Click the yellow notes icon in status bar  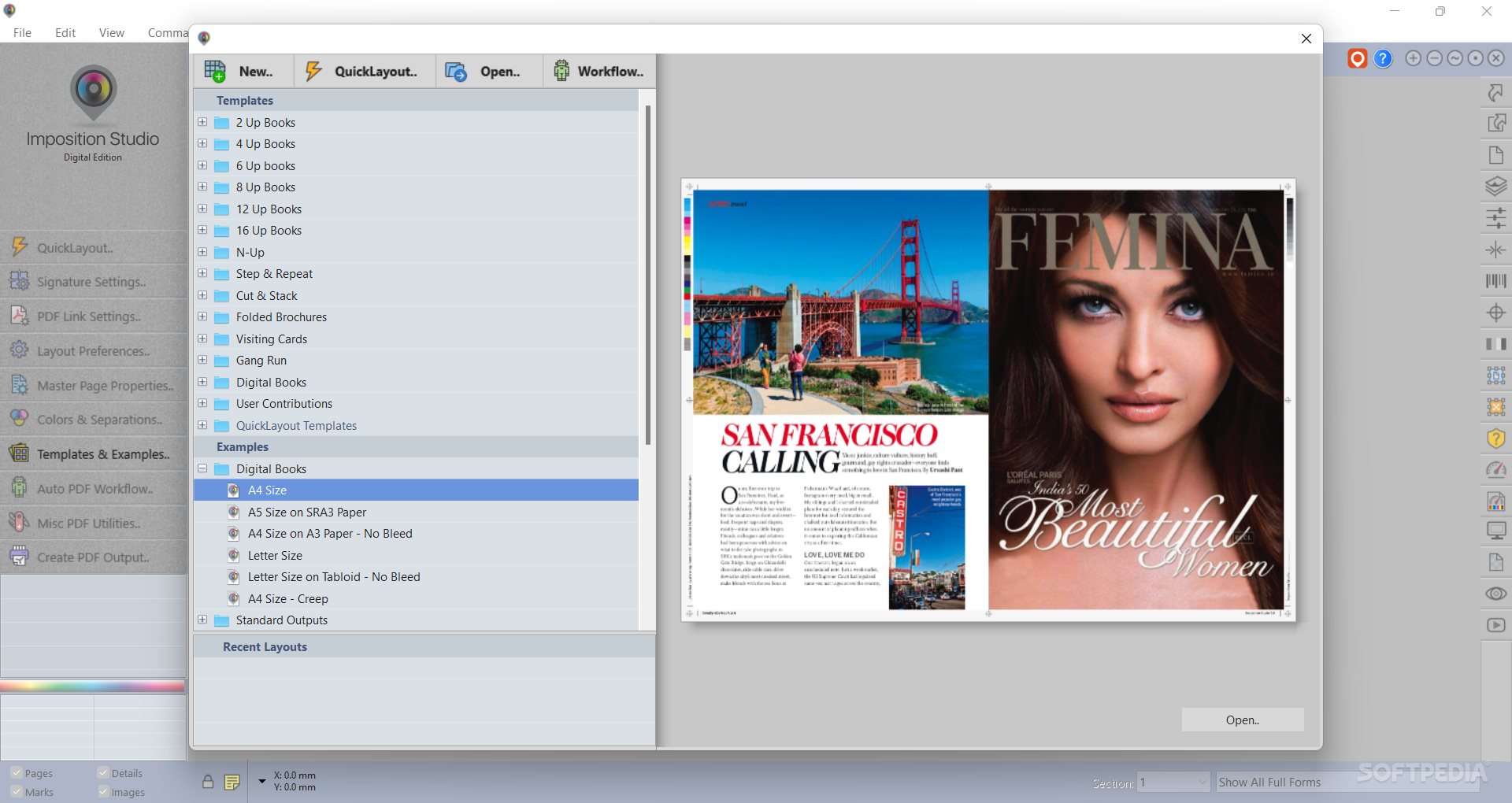[232, 782]
